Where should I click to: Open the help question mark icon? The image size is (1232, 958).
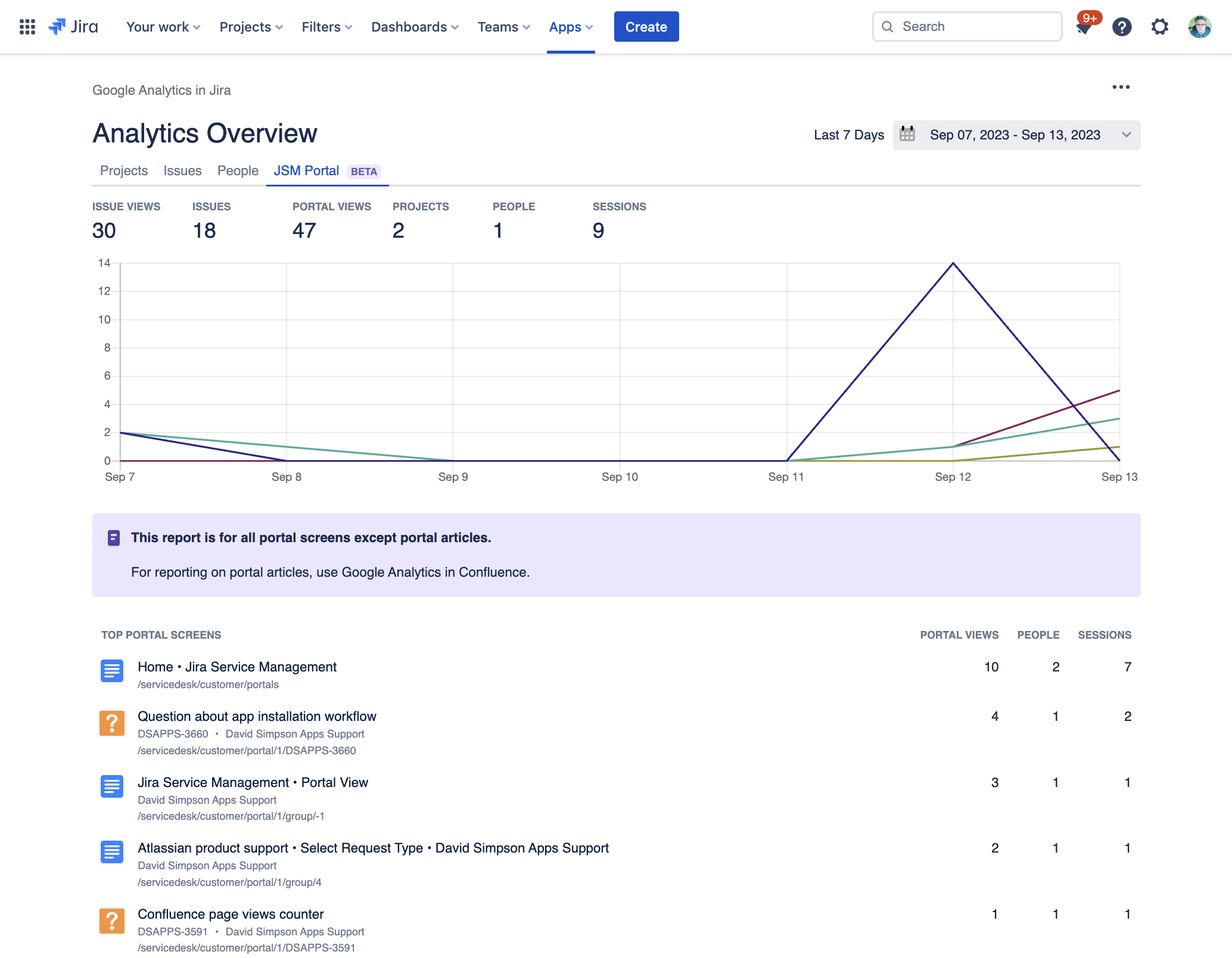1122,27
